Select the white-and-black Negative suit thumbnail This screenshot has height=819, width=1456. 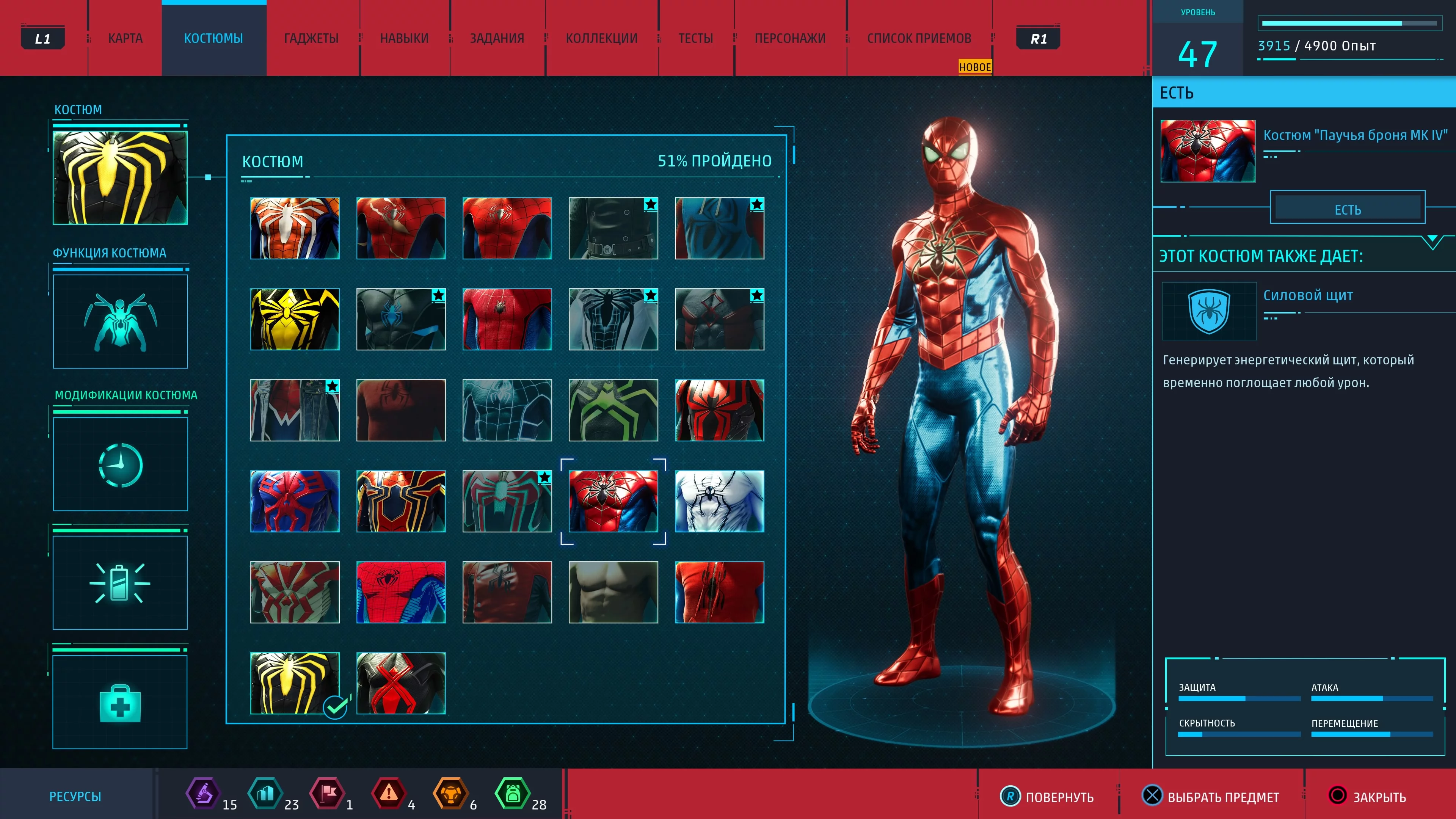tap(613, 319)
